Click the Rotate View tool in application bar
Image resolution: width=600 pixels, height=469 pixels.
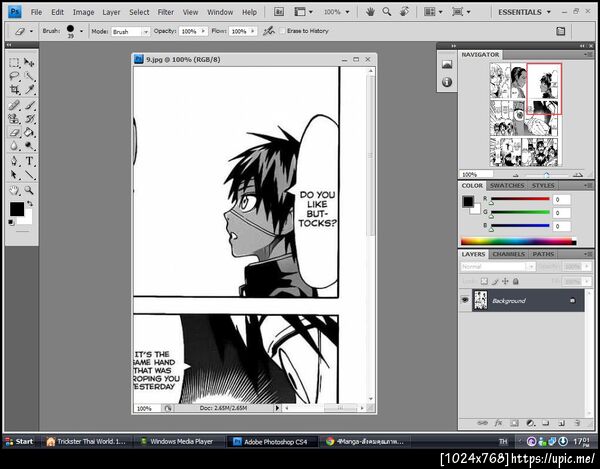pyautogui.click(x=404, y=12)
